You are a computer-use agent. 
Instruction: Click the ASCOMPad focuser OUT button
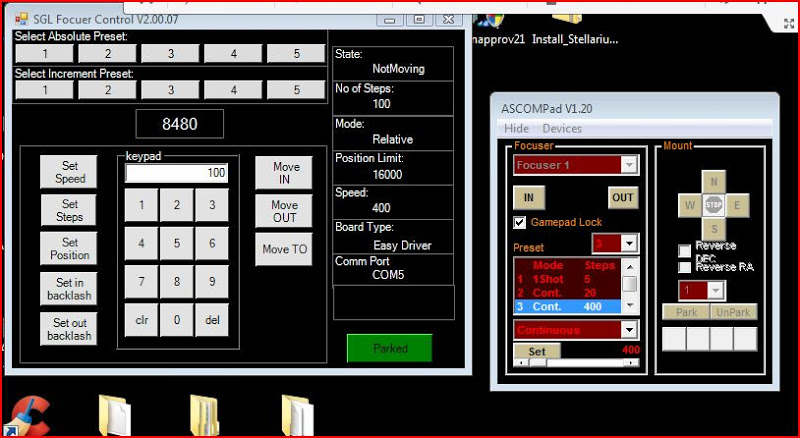[623, 198]
